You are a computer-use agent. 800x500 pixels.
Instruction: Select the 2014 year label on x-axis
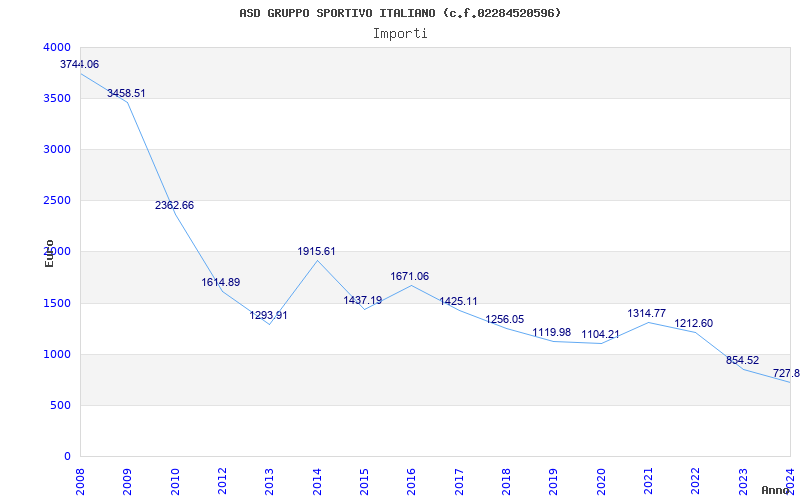[318, 480]
